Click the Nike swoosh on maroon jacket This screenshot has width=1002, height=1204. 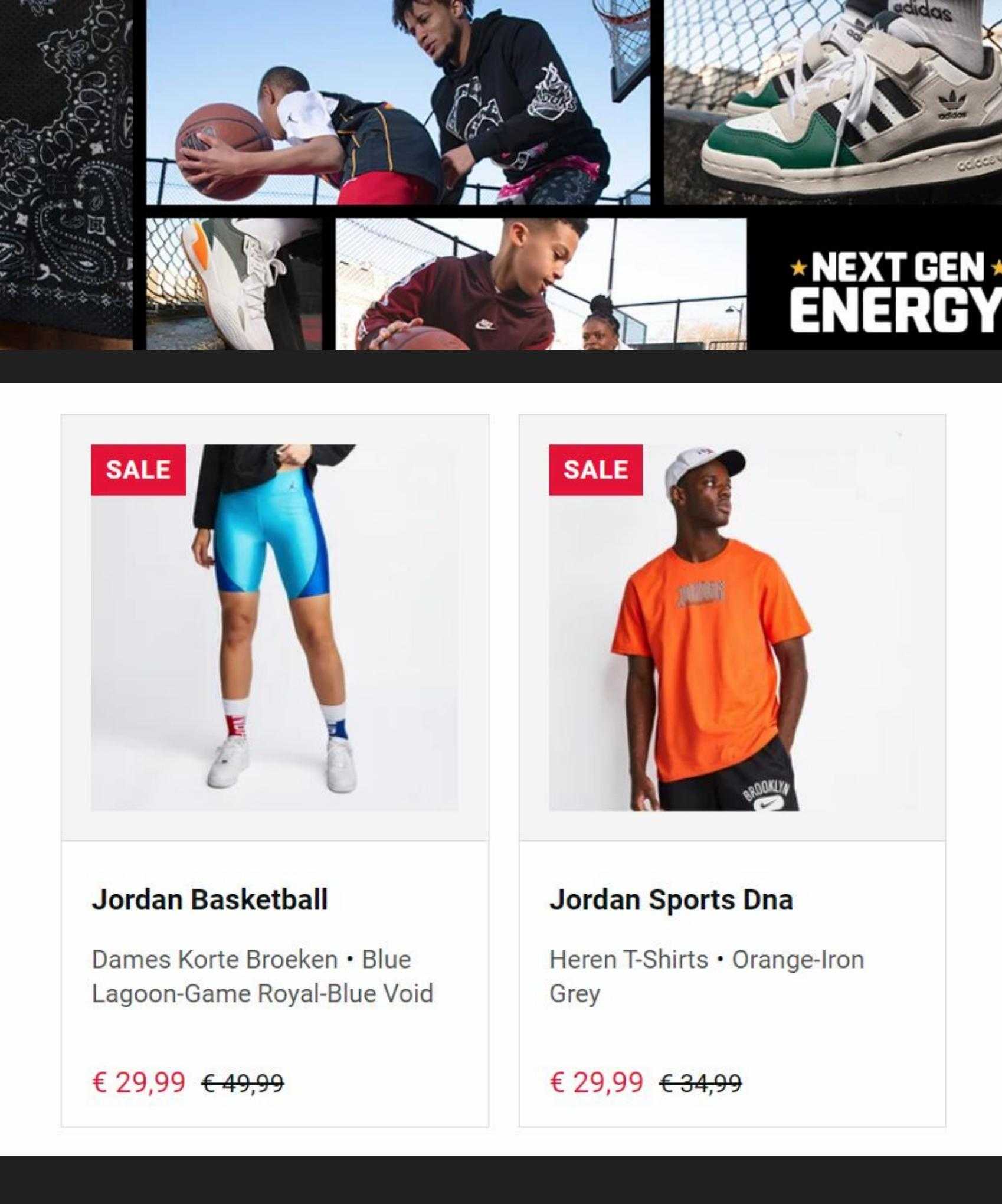[485, 324]
